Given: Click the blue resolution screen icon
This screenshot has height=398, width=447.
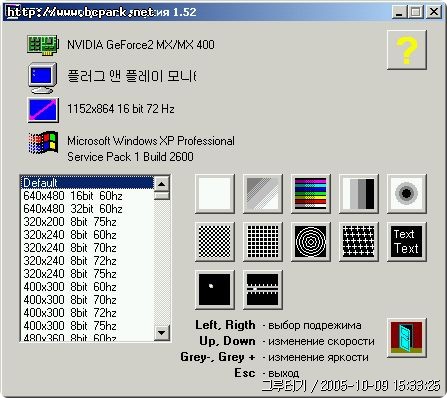Looking at the screenshot, I should (x=43, y=110).
